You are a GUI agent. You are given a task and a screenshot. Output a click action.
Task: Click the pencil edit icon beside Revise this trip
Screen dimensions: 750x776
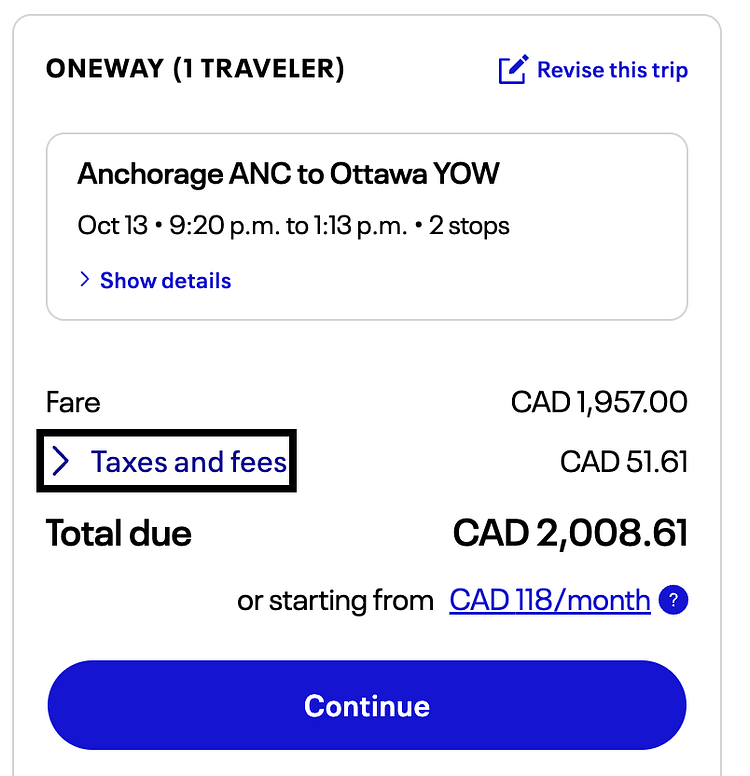pos(512,70)
